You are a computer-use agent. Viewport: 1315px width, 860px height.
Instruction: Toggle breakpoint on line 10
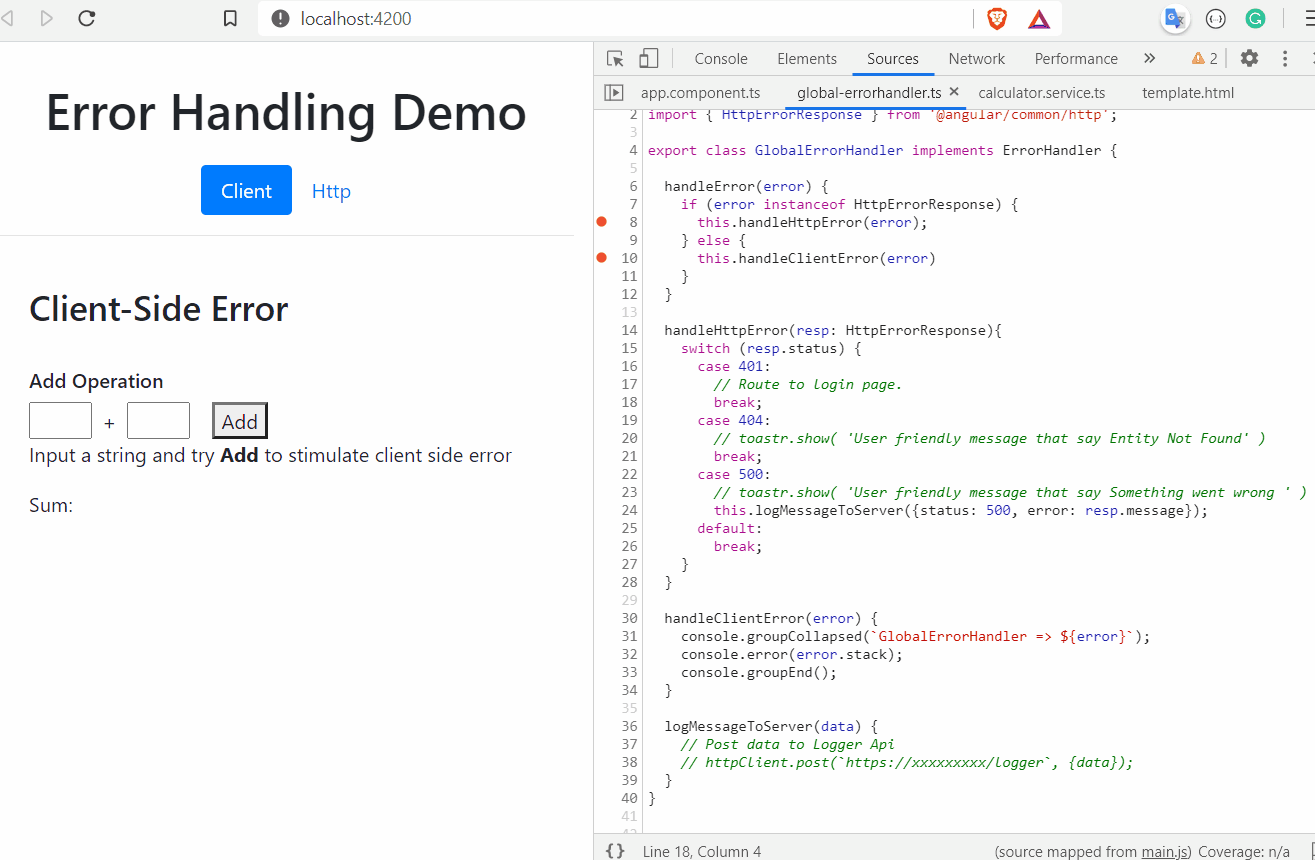point(602,258)
